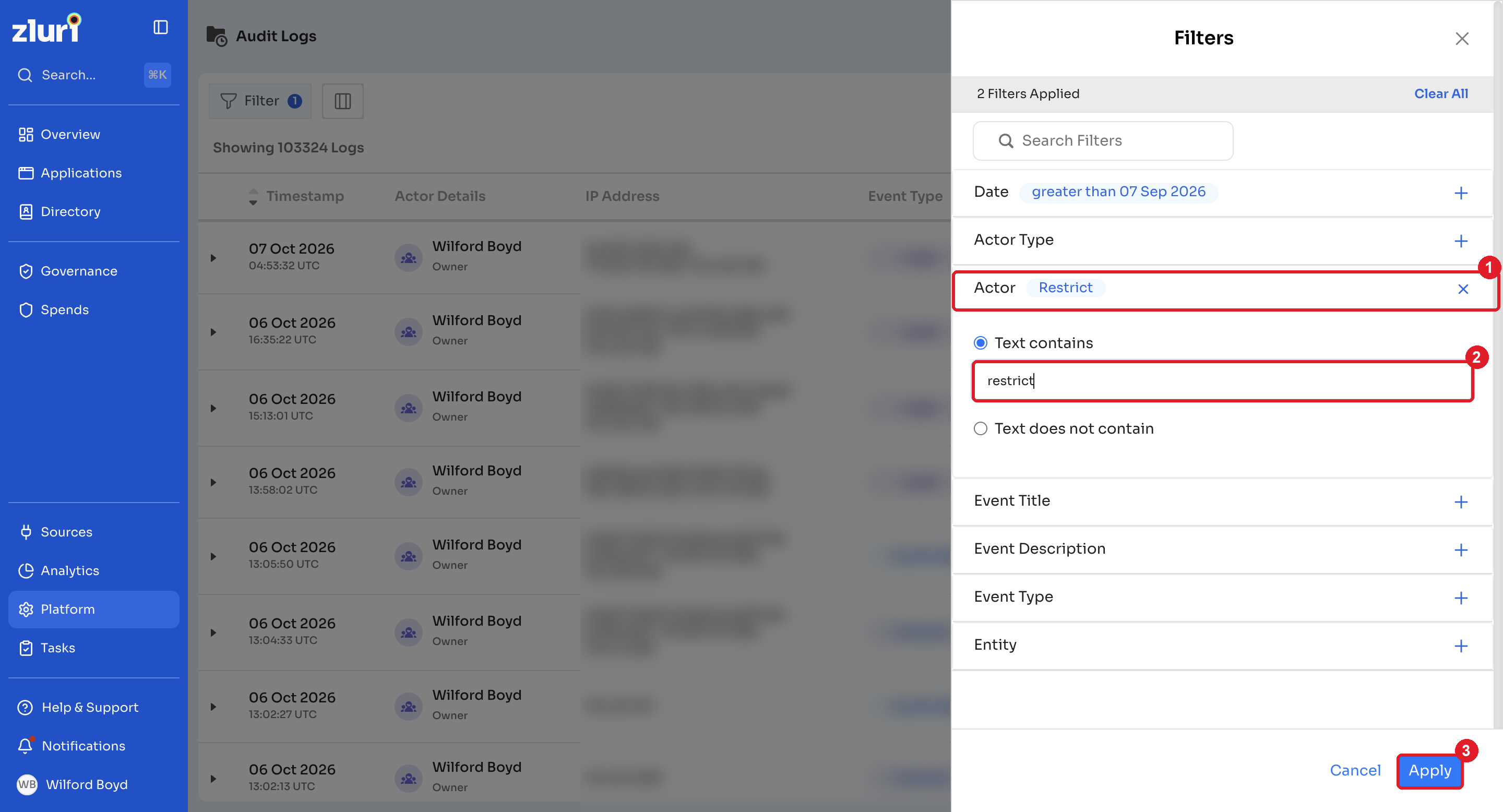Expand the Actor Type filter plus
Image resolution: width=1503 pixels, height=812 pixels.
[1460, 241]
